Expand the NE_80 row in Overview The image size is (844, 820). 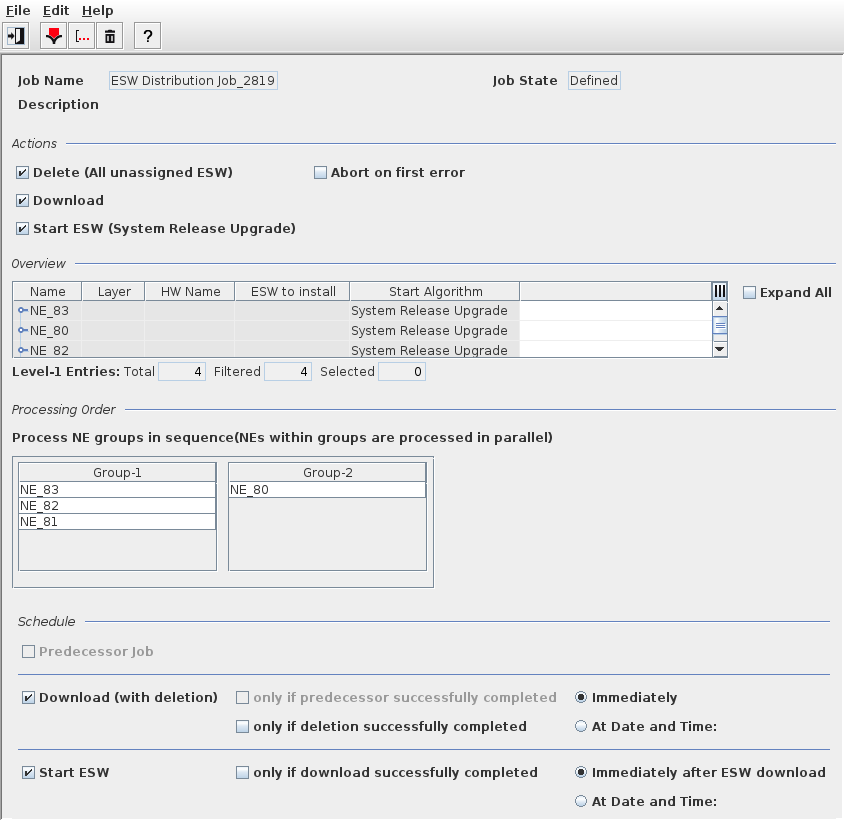[23, 331]
